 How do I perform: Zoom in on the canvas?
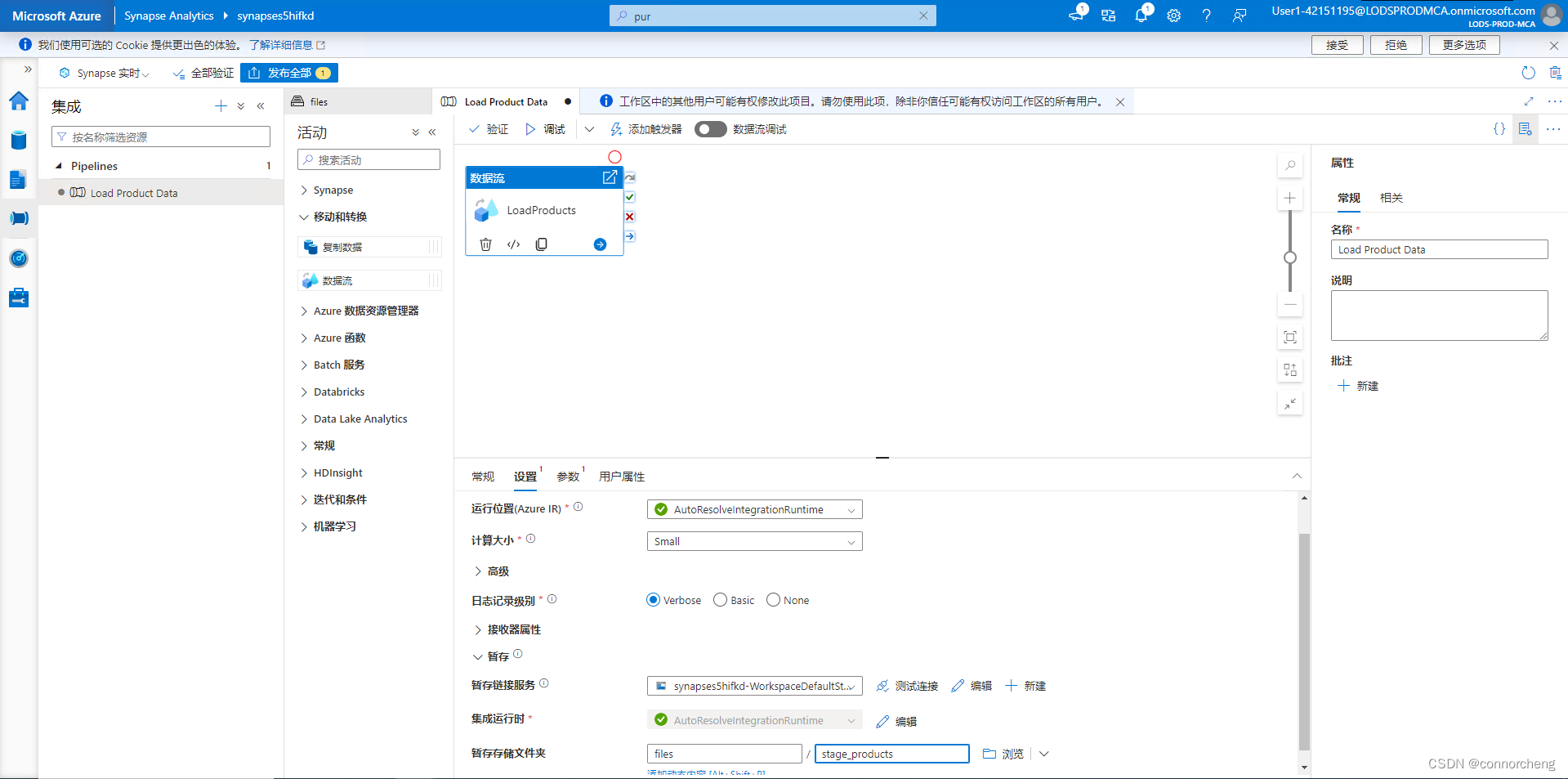pyautogui.click(x=1290, y=198)
